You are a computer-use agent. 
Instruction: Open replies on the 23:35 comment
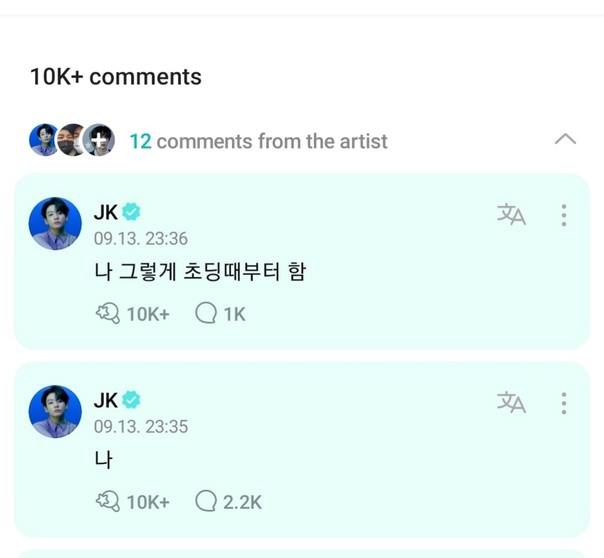(x=229, y=502)
